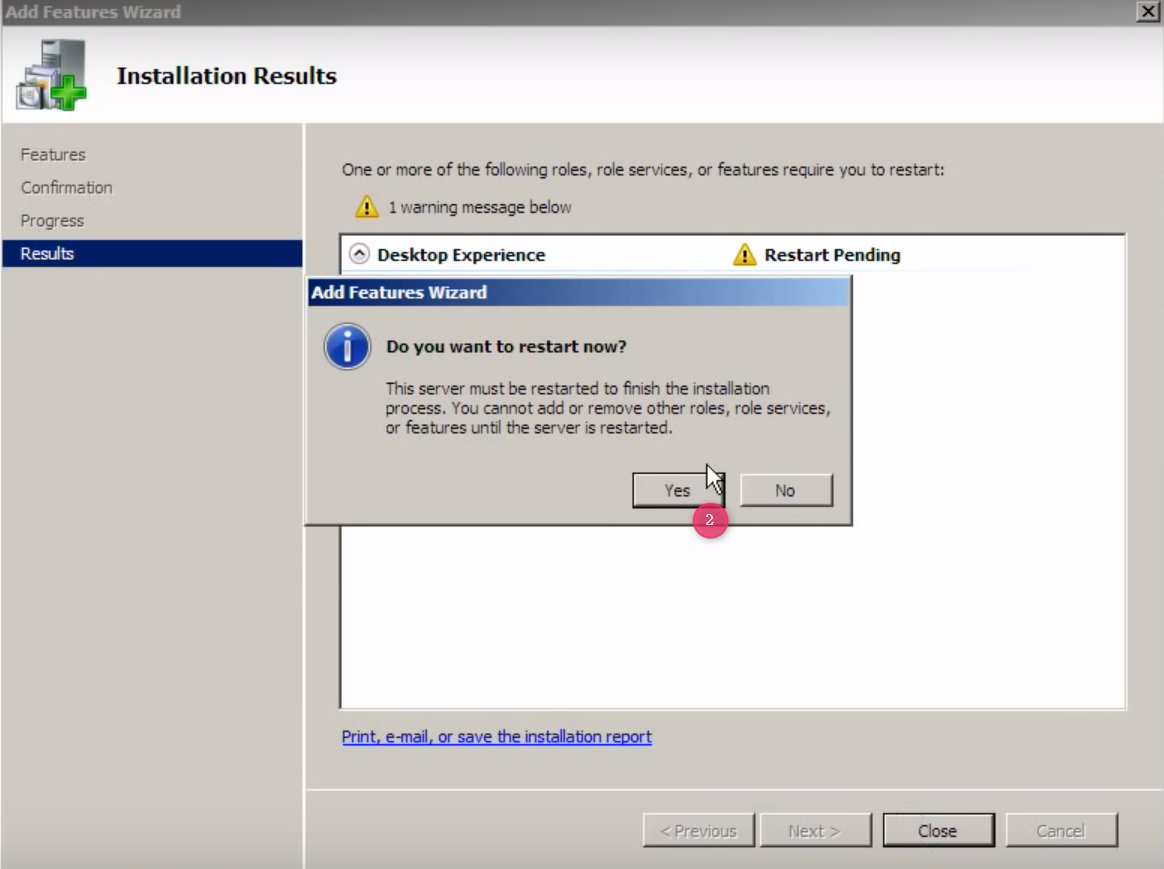Screen dimensions: 1164x869
Task: Choose No to postpone the restart
Action: pos(785,490)
